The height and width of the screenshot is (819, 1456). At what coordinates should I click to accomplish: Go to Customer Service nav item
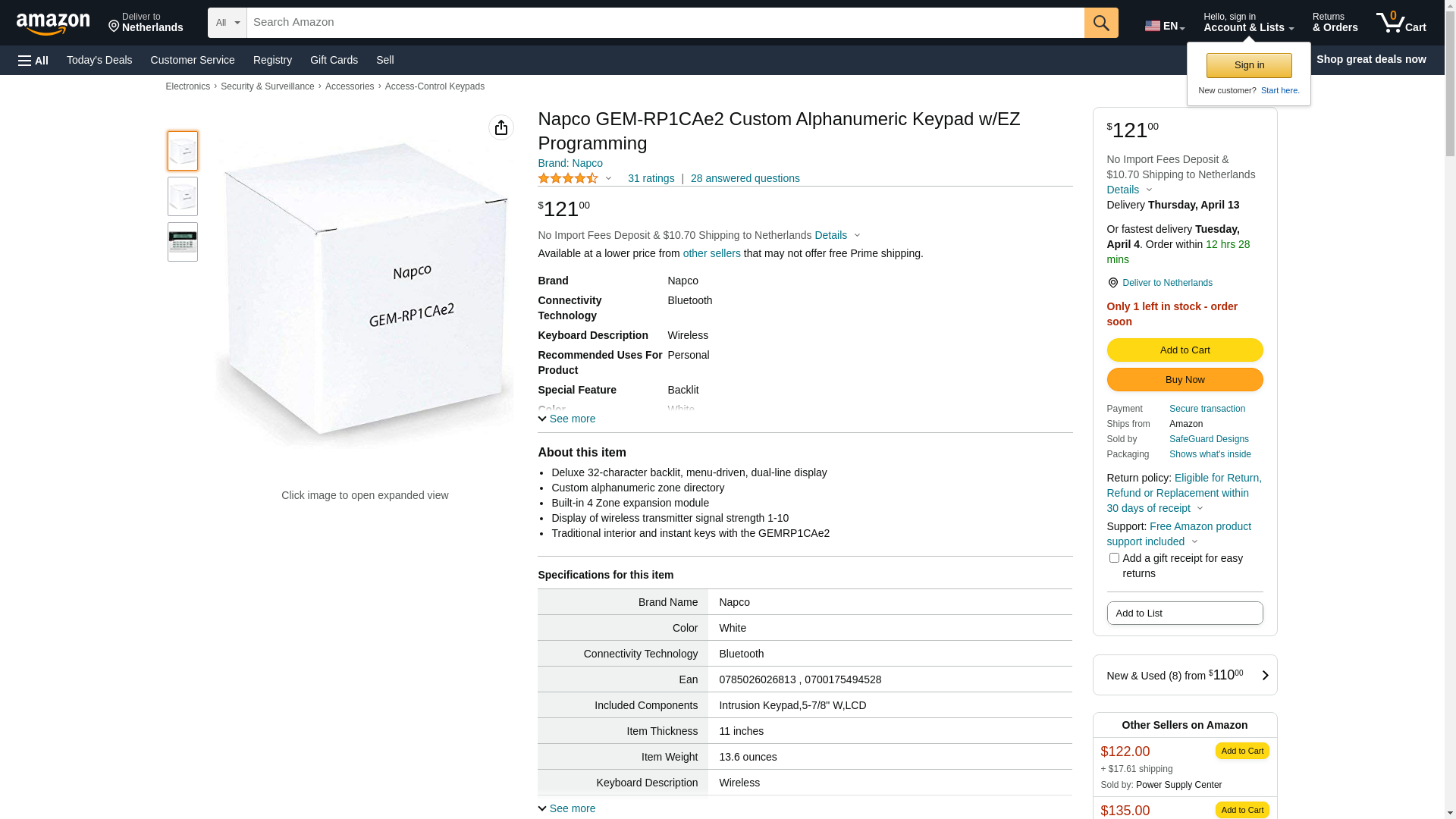pos(193,60)
